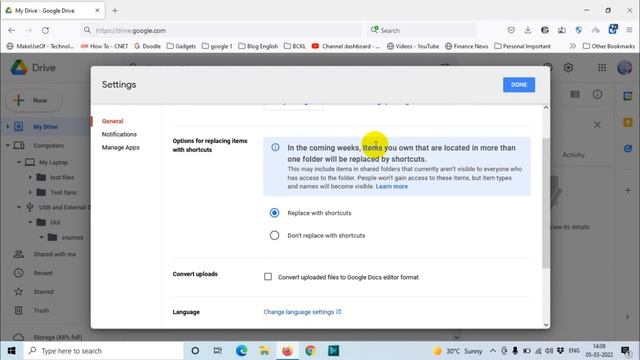Open Starred in Drive sidebar
Screen dimensions: 640x360
[x=43, y=291]
